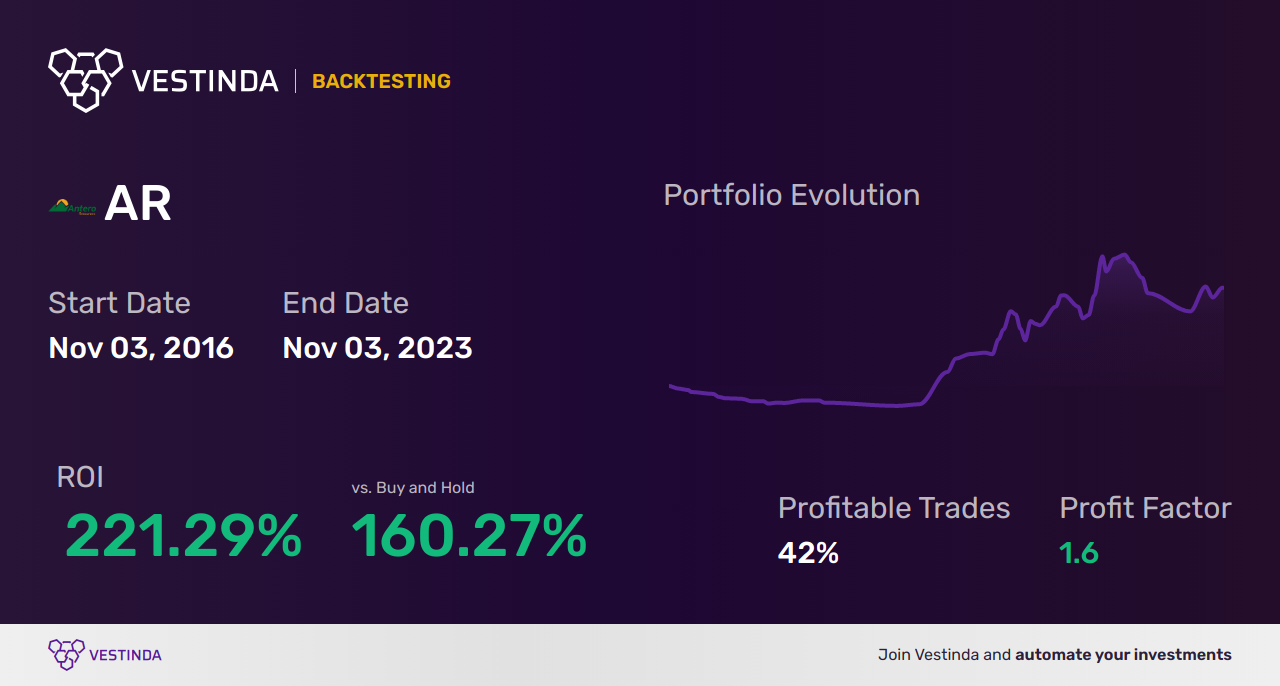Open the Join Vestinda footer link
This screenshot has width=1280, height=686.
tap(1055, 655)
